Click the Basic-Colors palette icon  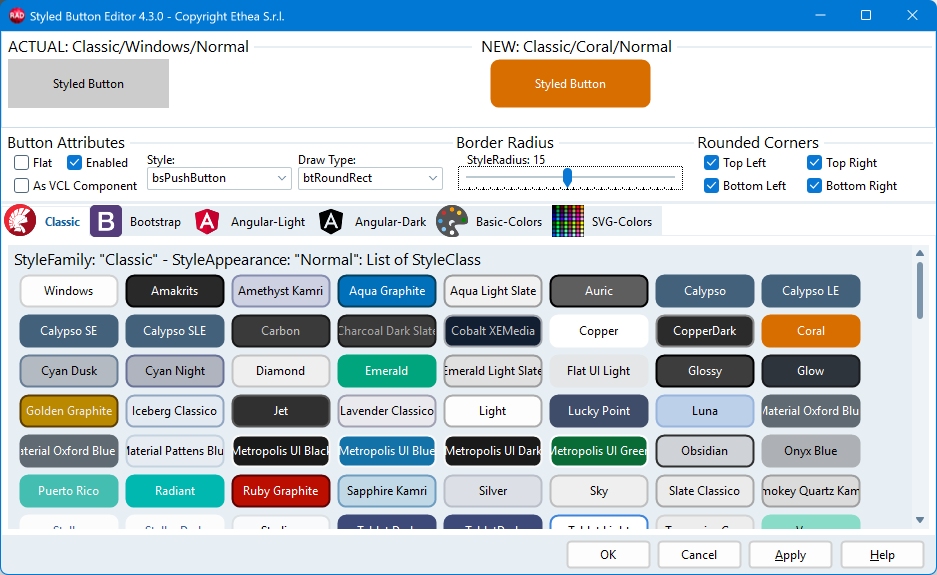tap(452, 221)
